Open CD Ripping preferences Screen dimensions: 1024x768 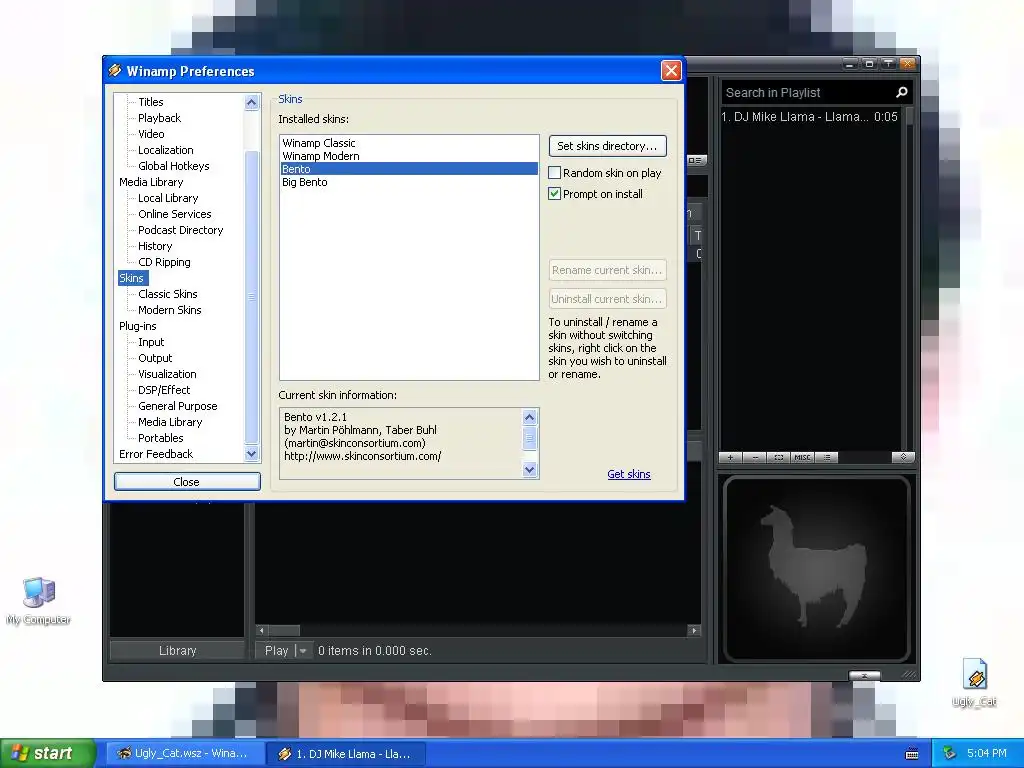164,262
